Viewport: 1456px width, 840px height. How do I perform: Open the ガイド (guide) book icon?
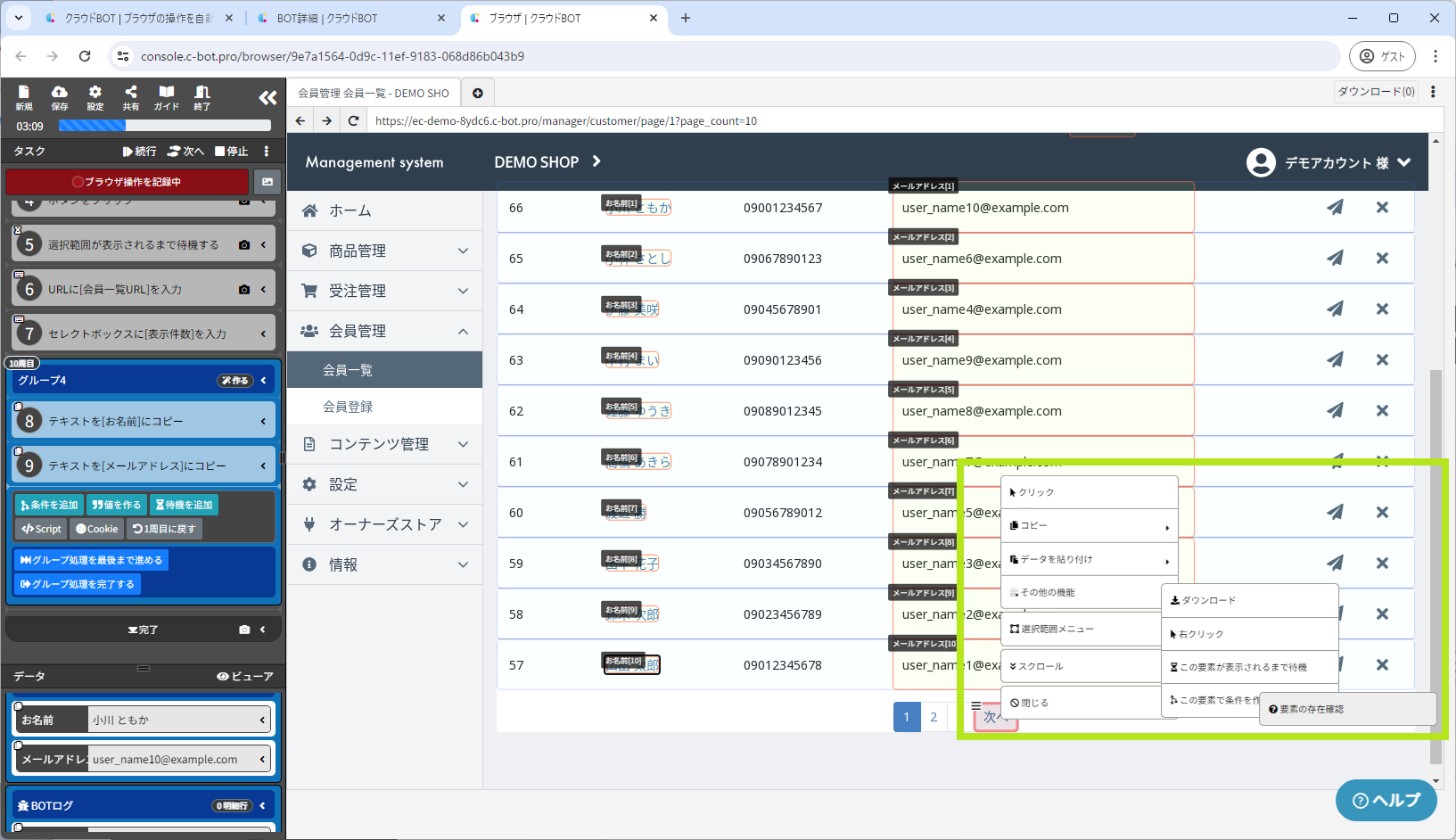click(167, 97)
